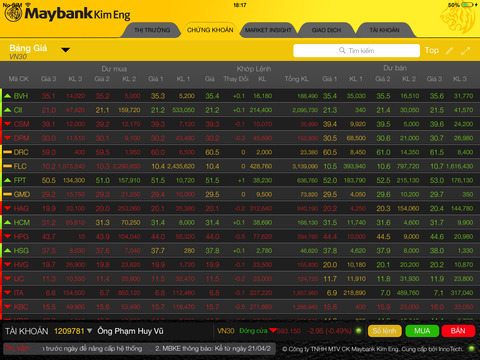Image resolution: width=480 pixels, height=360 pixels.
Task: Click the DRC unchanged dash icon
Action: click(7, 152)
